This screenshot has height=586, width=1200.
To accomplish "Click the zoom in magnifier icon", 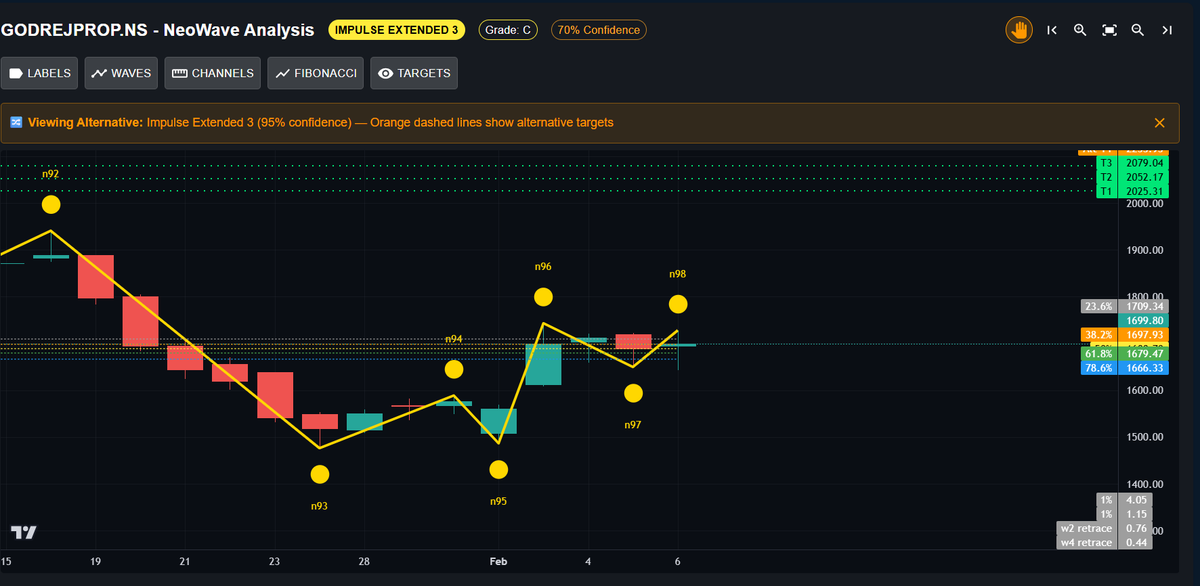I will click(x=1080, y=30).
